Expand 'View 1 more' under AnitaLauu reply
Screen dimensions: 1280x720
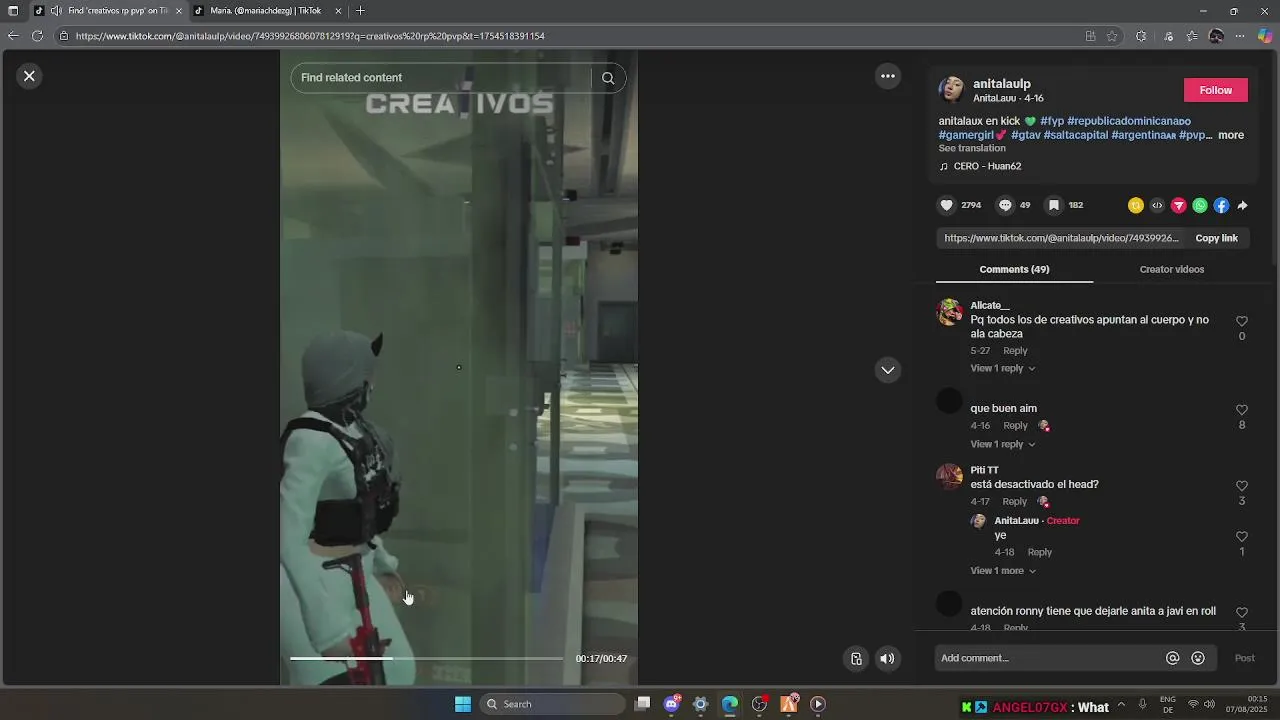[x=1003, y=571]
